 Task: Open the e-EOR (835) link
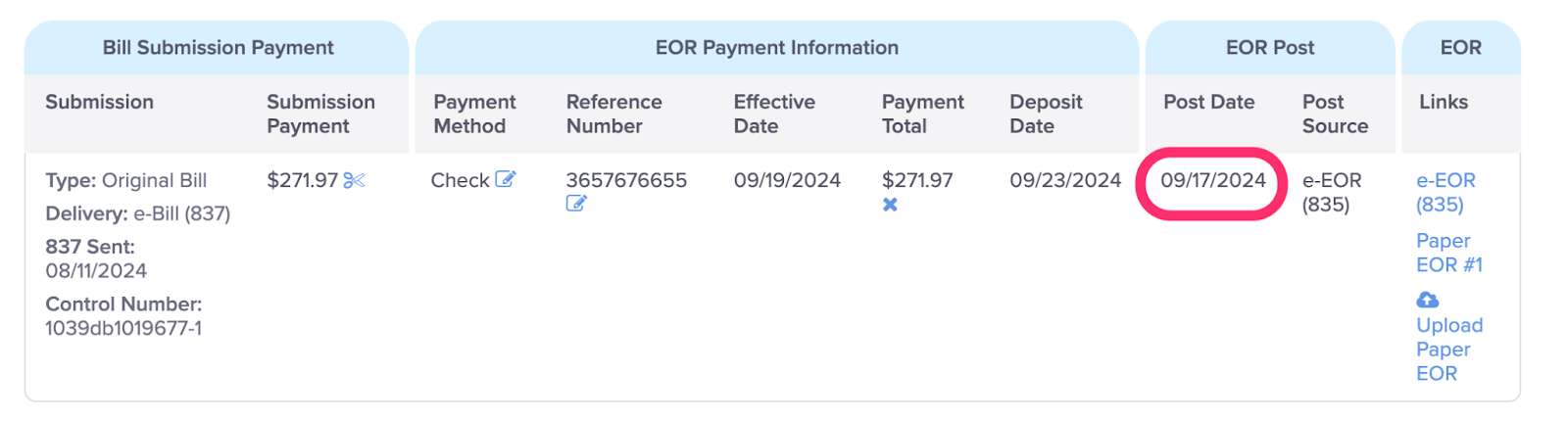pyautogui.click(x=1445, y=192)
